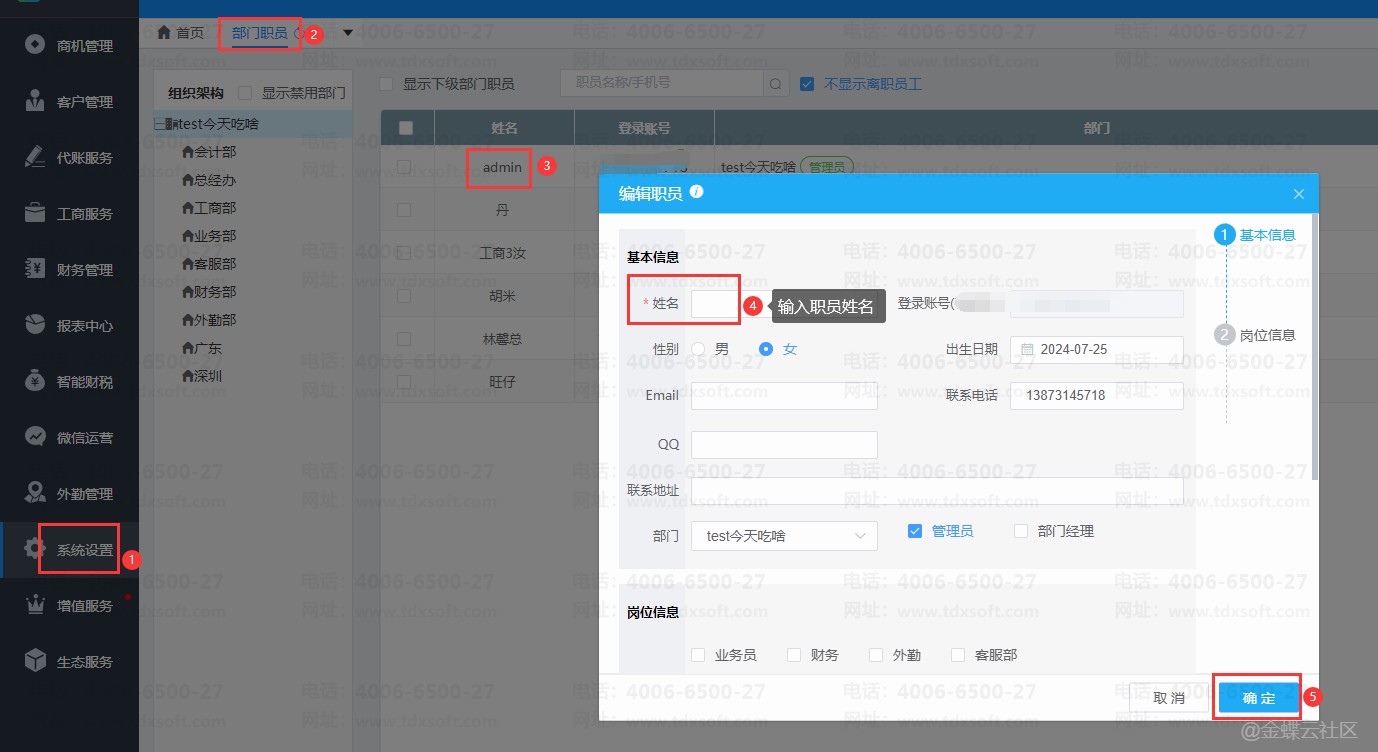This screenshot has height=752, width=1378.
Task: Click info icon beside 编辑职员 title
Action: [697, 192]
